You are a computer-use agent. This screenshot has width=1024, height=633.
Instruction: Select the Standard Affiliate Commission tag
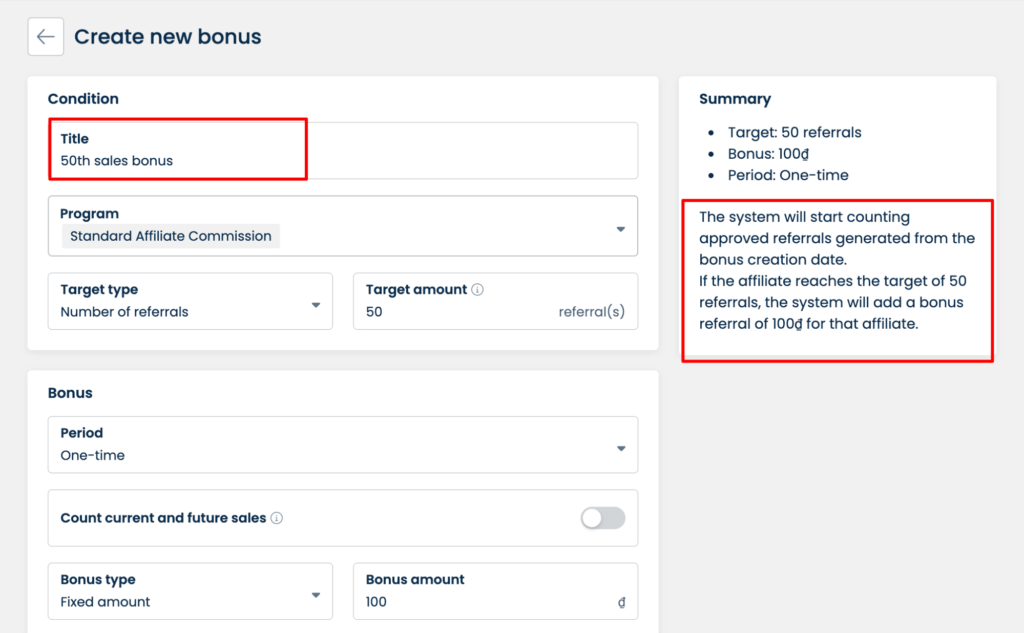coord(170,236)
